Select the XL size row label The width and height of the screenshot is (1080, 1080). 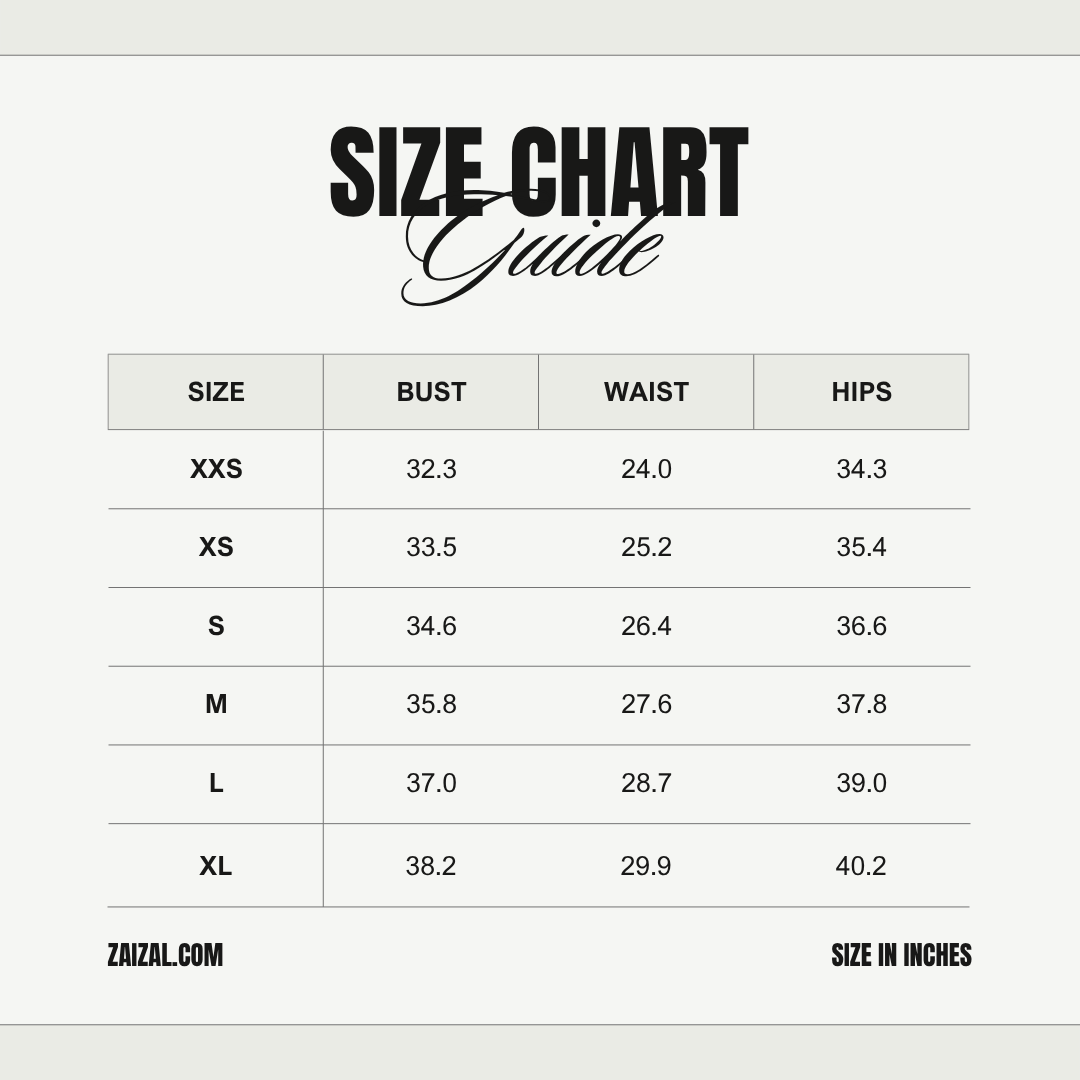pyautogui.click(x=216, y=866)
